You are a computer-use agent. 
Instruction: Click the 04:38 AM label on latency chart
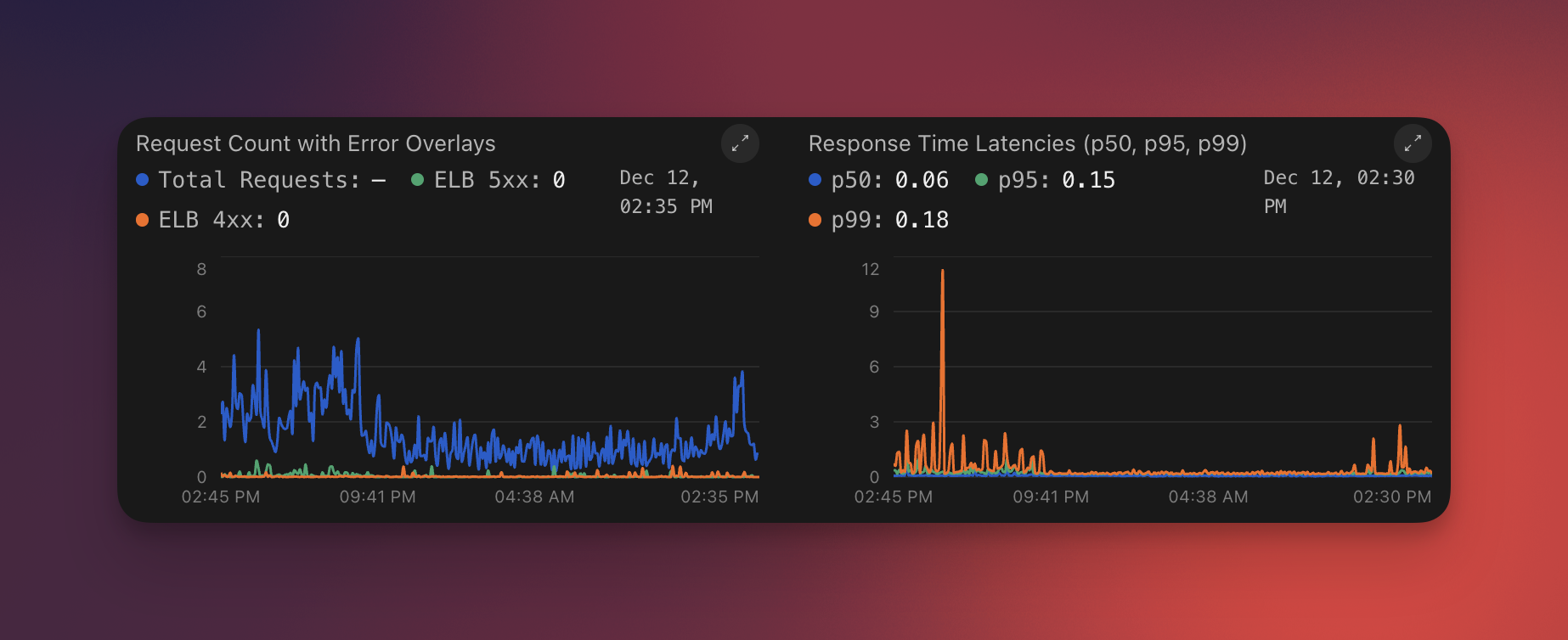[x=1208, y=497]
